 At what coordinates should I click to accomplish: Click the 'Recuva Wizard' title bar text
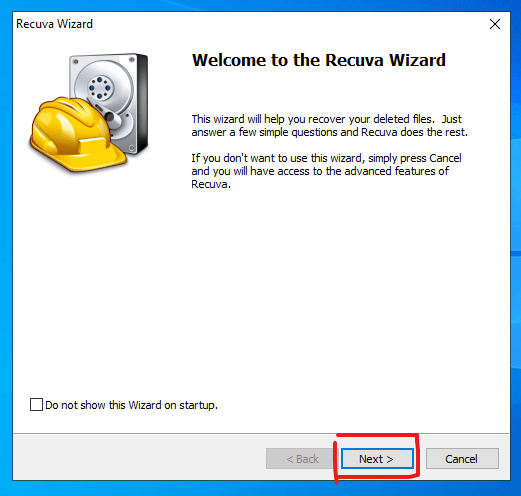(x=54, y=24)
